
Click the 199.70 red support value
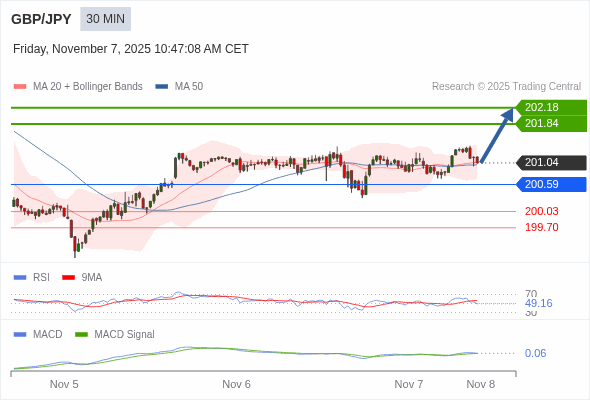(541, 227)
